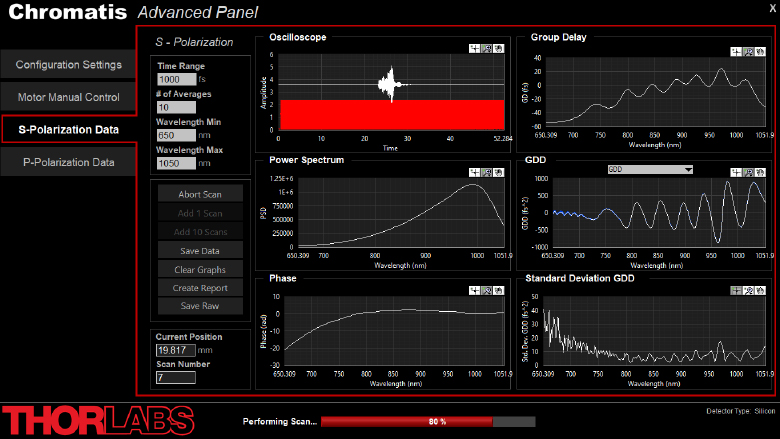Go to the Motor Manual Control tab
780x439 pixels.
click(68, 97)
